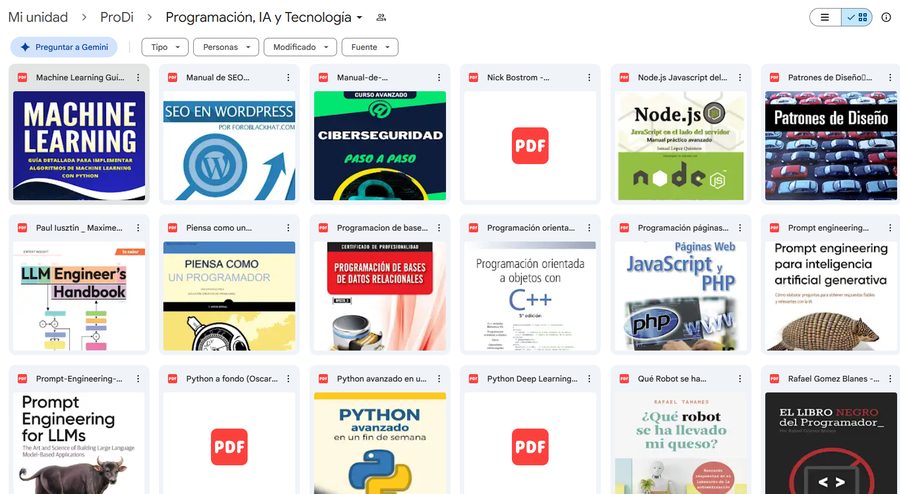Viewport: 900px width, 494px height.
Task: Open the Node.js manual thumbnail
Action: tap(681, 146)
